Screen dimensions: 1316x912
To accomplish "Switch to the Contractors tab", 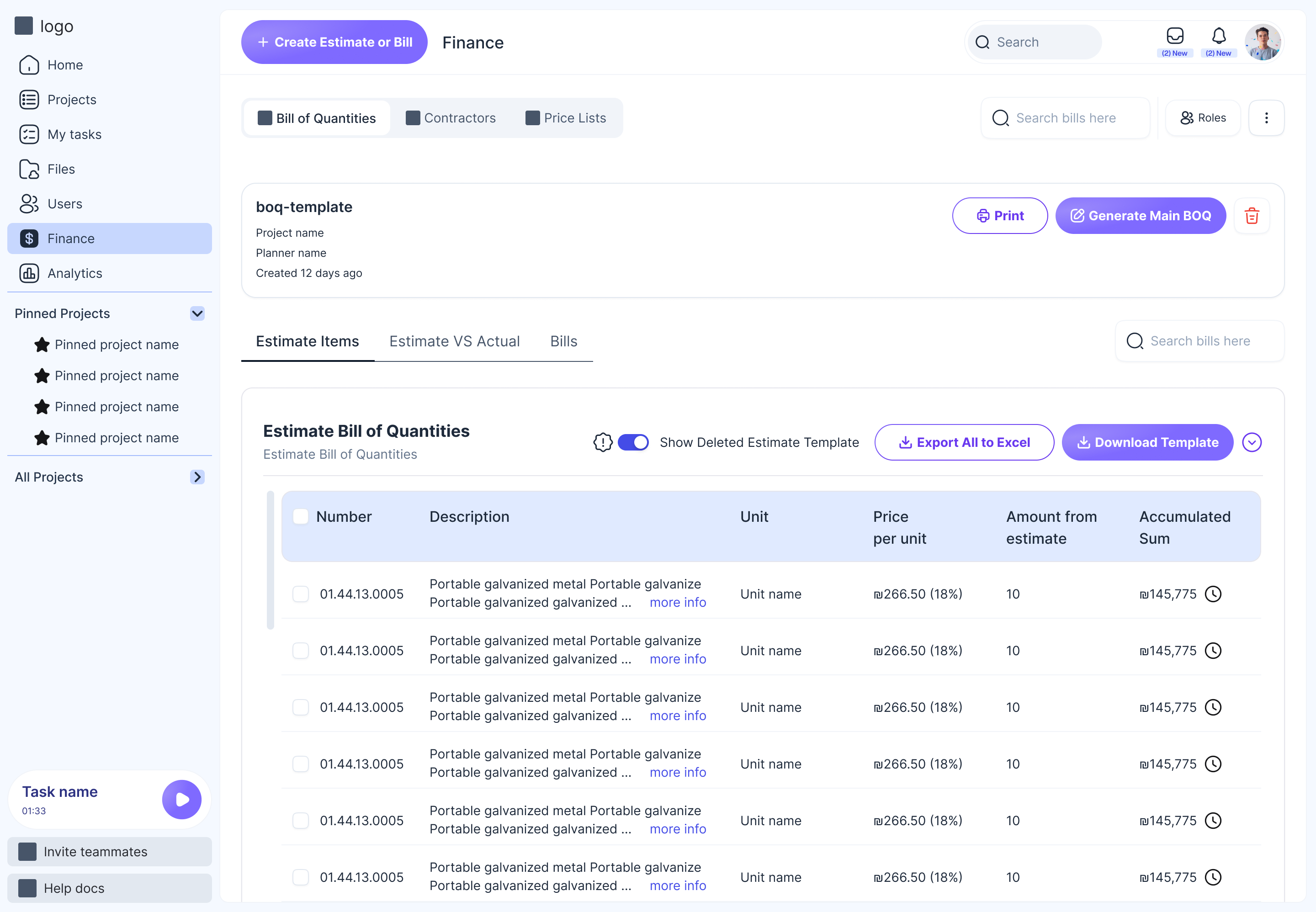I will 450,118.
